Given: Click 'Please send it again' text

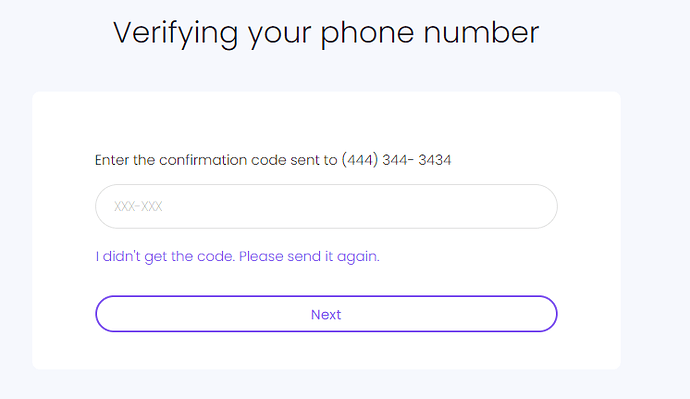Looking at the screenshot, I should click(x=309, y=256).
